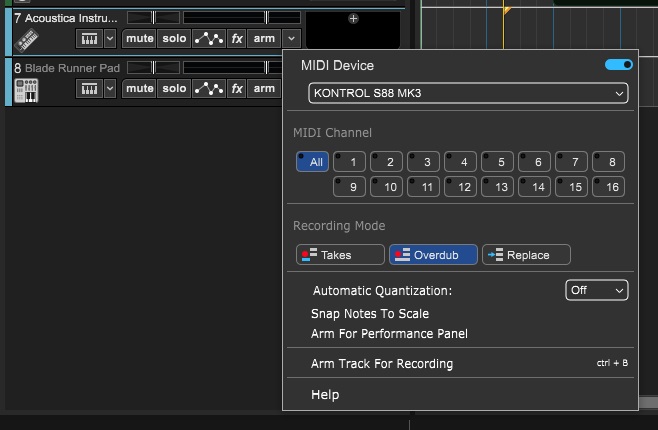
Task: Select the Blade Runner Pad track name
Action: [72, 68]
